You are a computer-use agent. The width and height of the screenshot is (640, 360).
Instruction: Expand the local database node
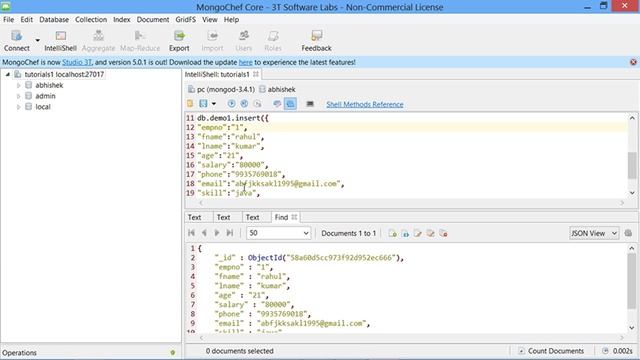point(18,107)
